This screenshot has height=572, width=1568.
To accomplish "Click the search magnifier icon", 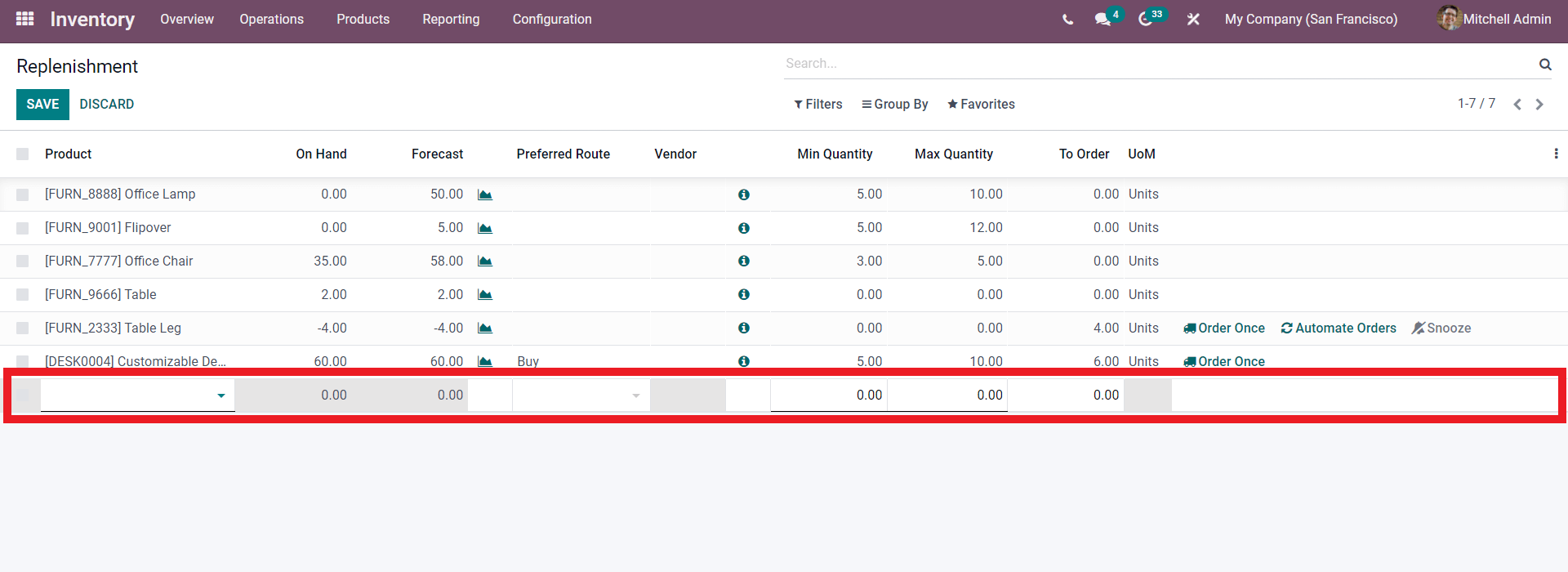I will click(1545, 64).
